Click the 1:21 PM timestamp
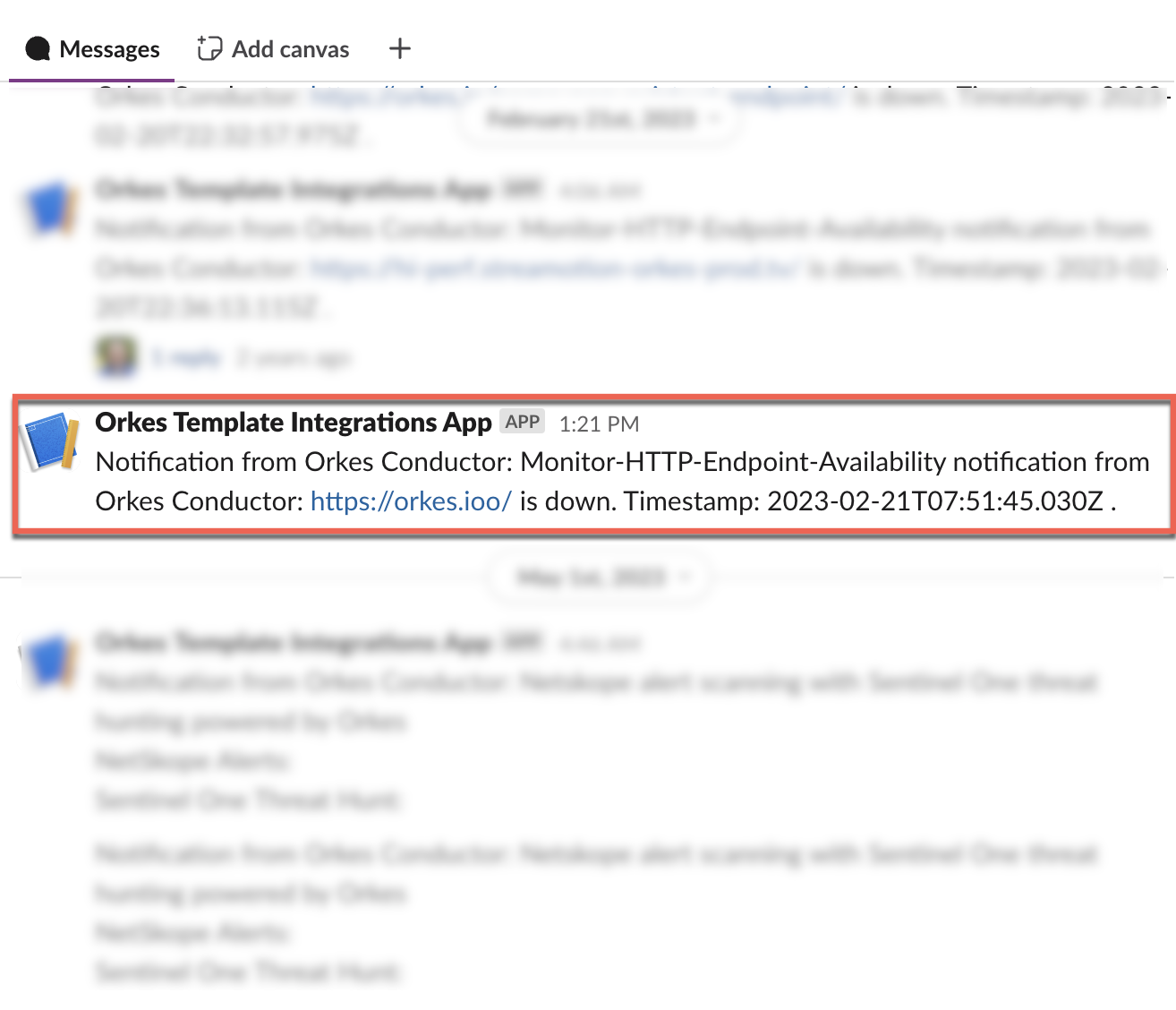The height and width of the screenshot is (1010, 1176). pyautogui.click(x=598, y=423)
